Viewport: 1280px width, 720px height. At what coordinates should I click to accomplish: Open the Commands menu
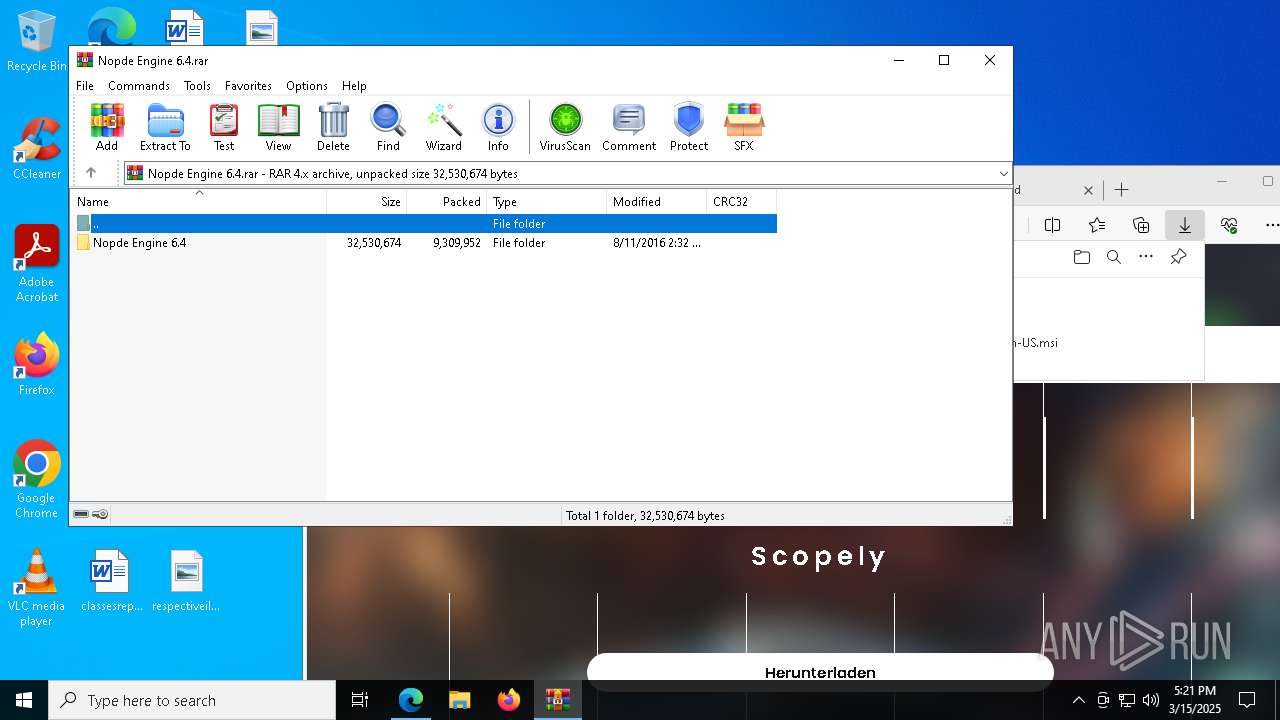(139, 86)
